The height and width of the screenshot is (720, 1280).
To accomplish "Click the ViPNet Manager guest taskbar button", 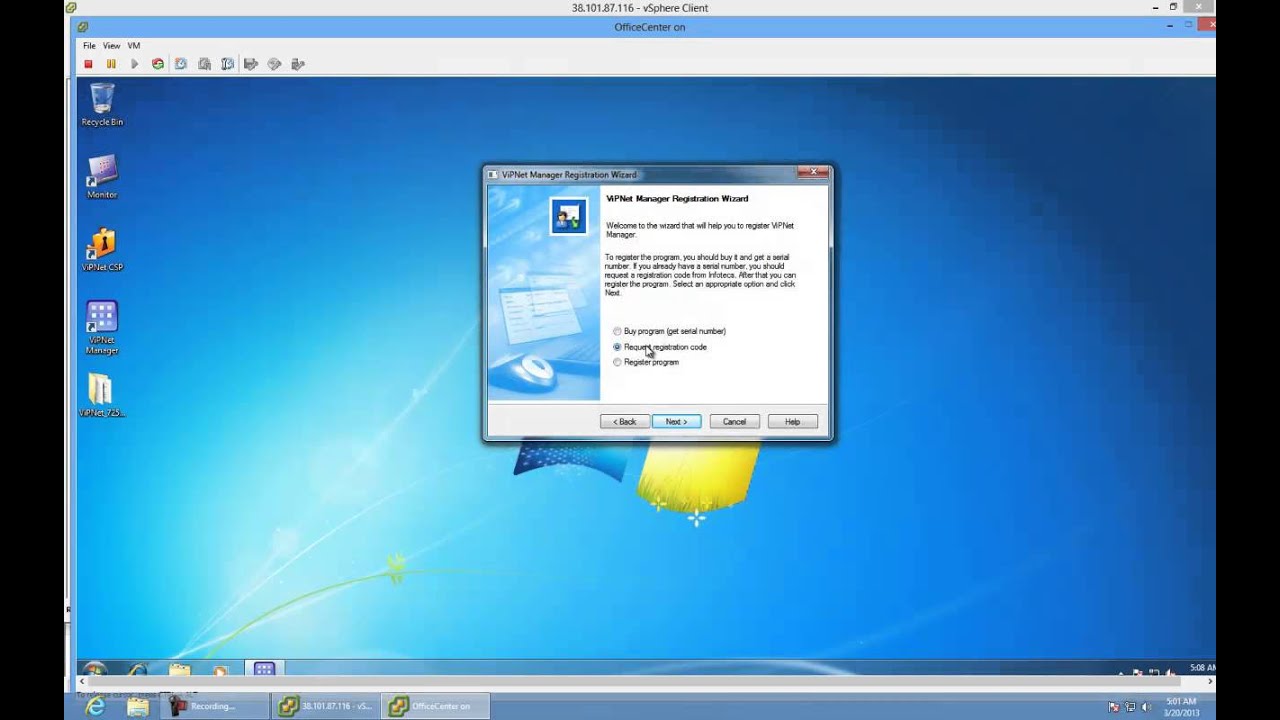I will coord(264,669).
